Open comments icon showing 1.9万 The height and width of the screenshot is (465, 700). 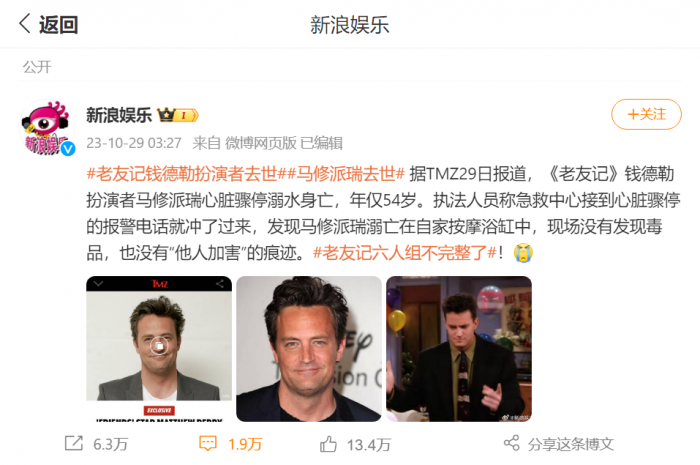[x=208, y=444]
